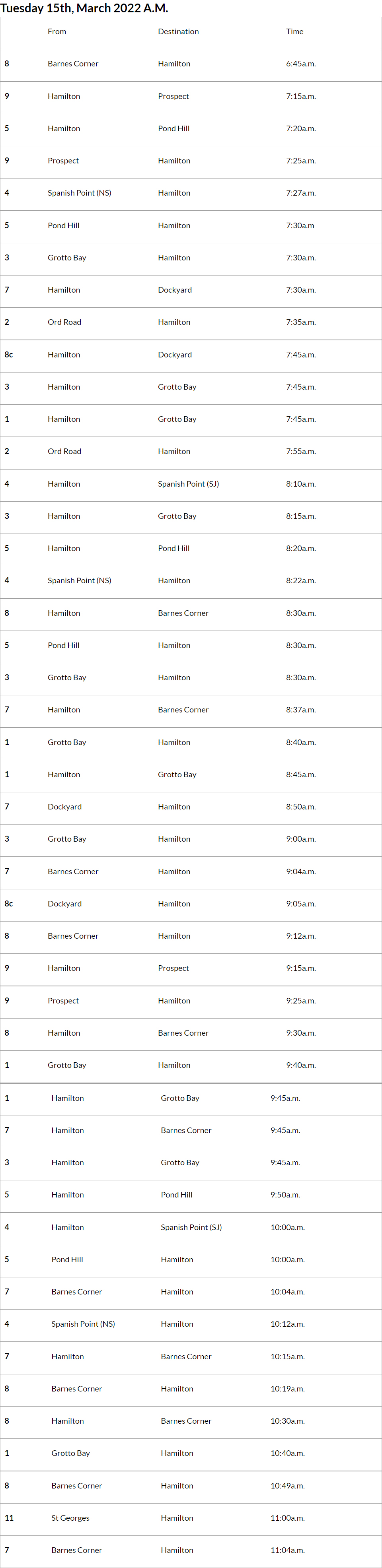Select the St Georges origin cell
Image resolution: width=382 pixels, height=1568 pixels.
click(x=70, y=1518)
